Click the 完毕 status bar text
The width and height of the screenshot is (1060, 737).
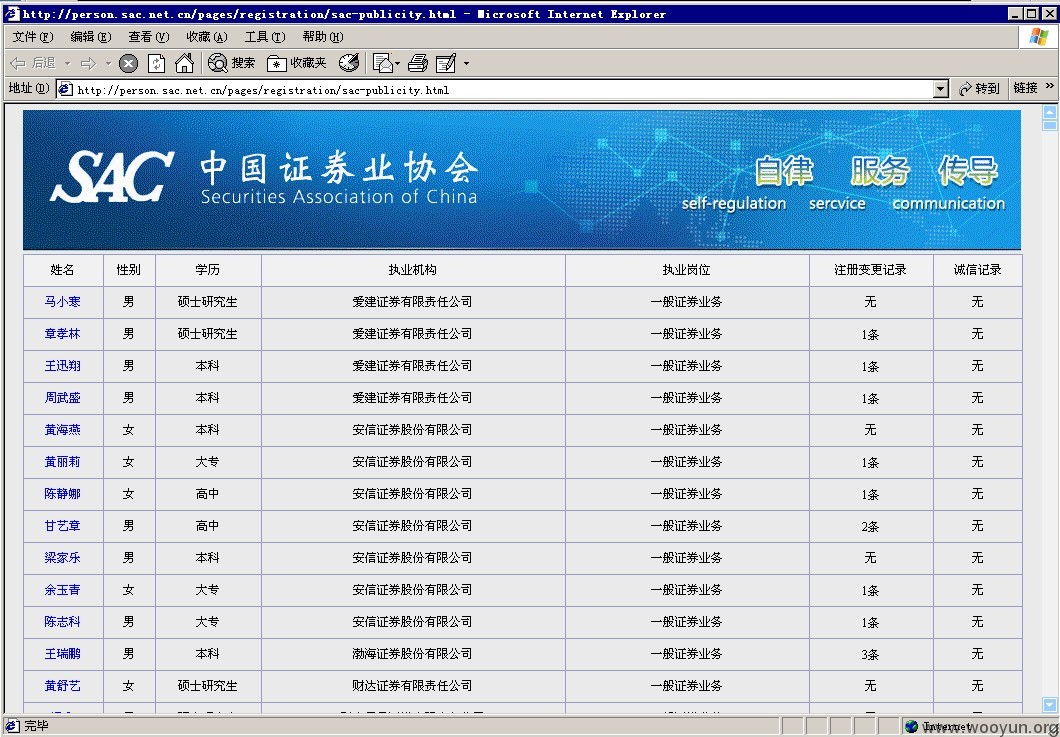[36, 726]
